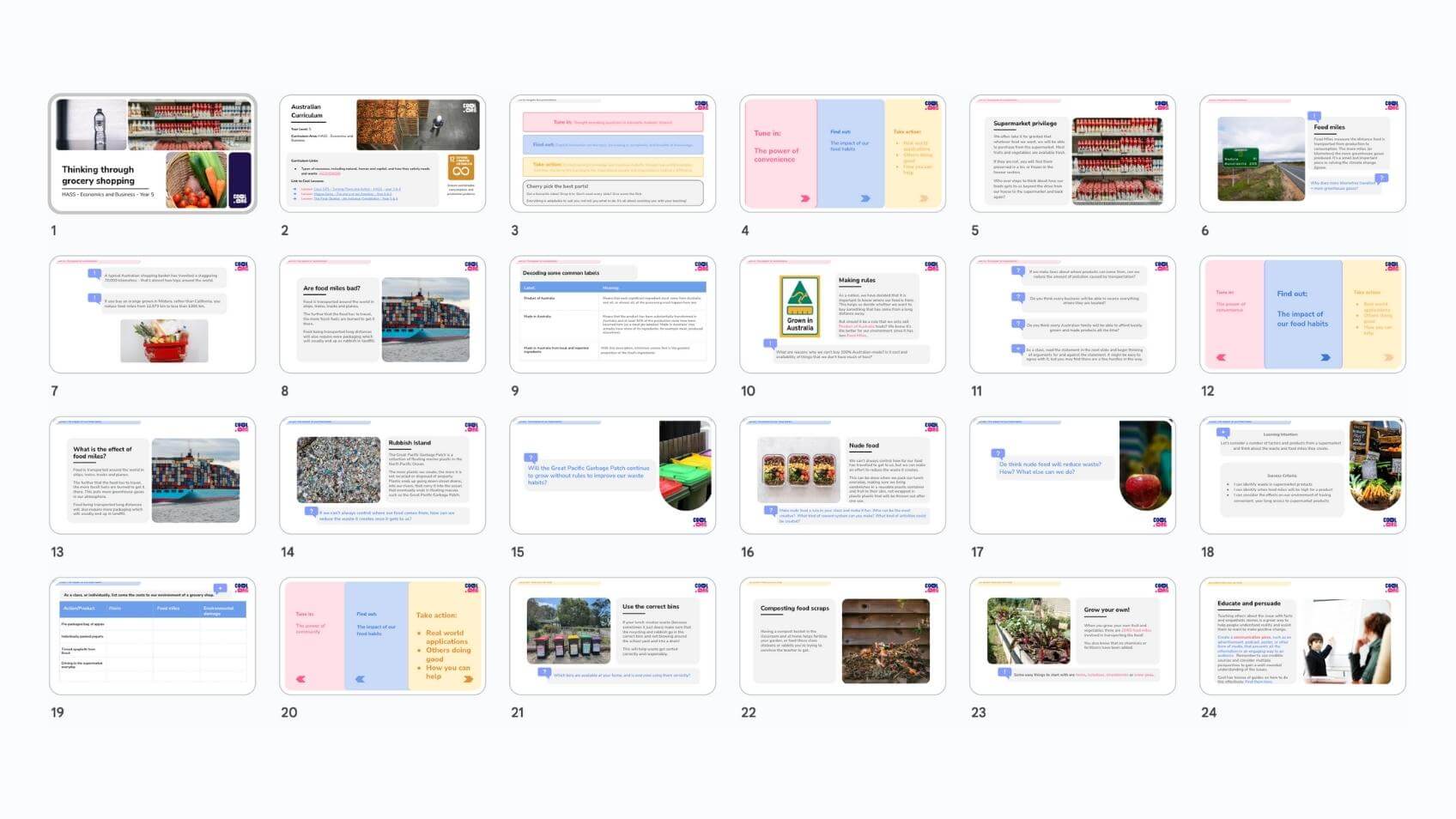This screenshot has height=819, width=1456.
Task: Click pink back arrow on slide 20
Action: tap(300, 679)
